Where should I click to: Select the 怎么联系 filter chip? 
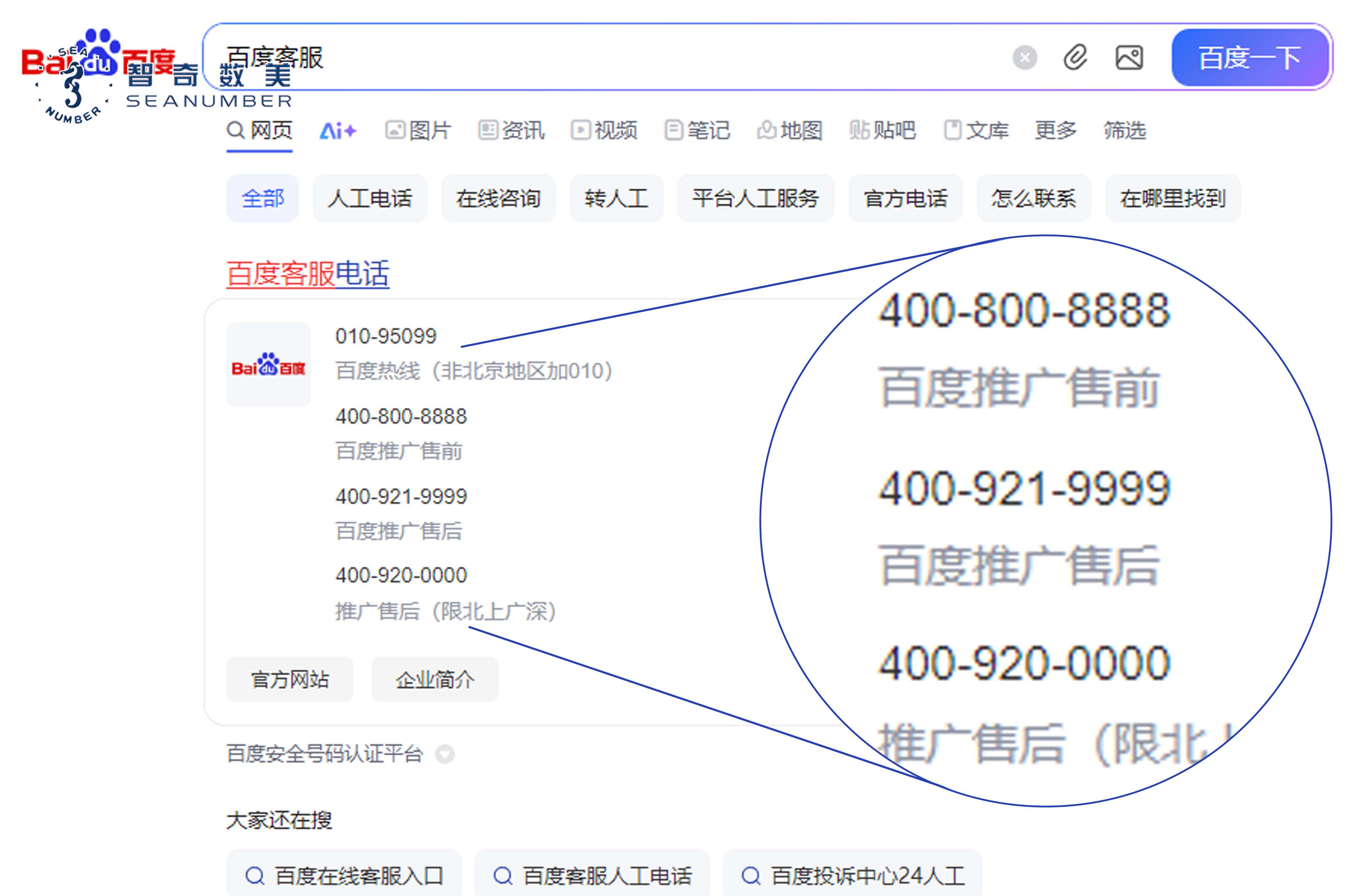click(x=1034, y=198)
